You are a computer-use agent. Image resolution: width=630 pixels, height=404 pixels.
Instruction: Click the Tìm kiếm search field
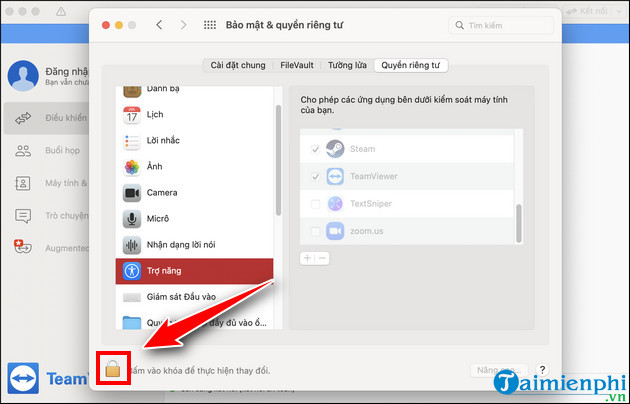tap(501, 25)
